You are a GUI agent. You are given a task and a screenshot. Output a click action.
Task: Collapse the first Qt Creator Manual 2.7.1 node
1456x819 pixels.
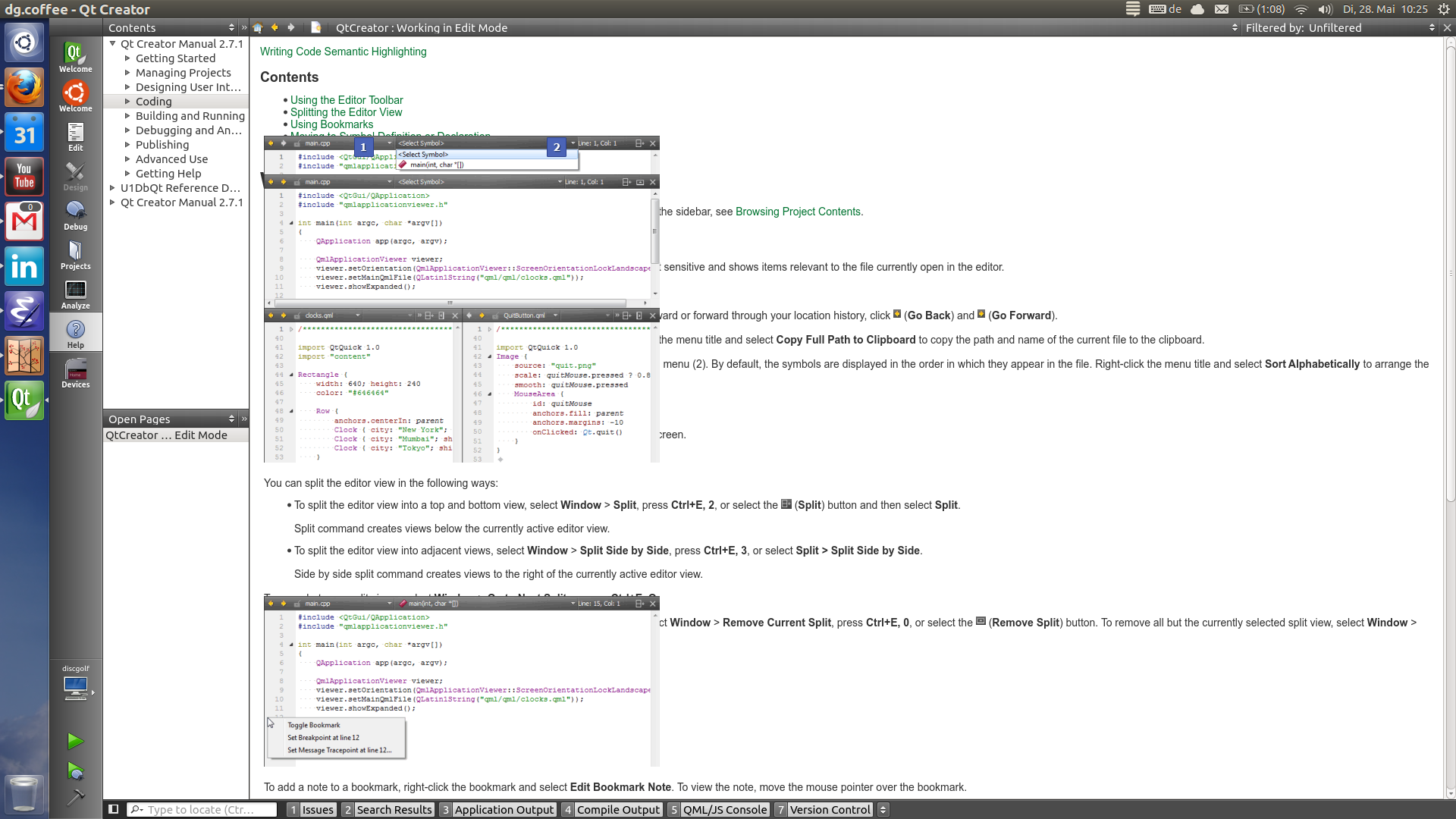[x=112, y=44]
